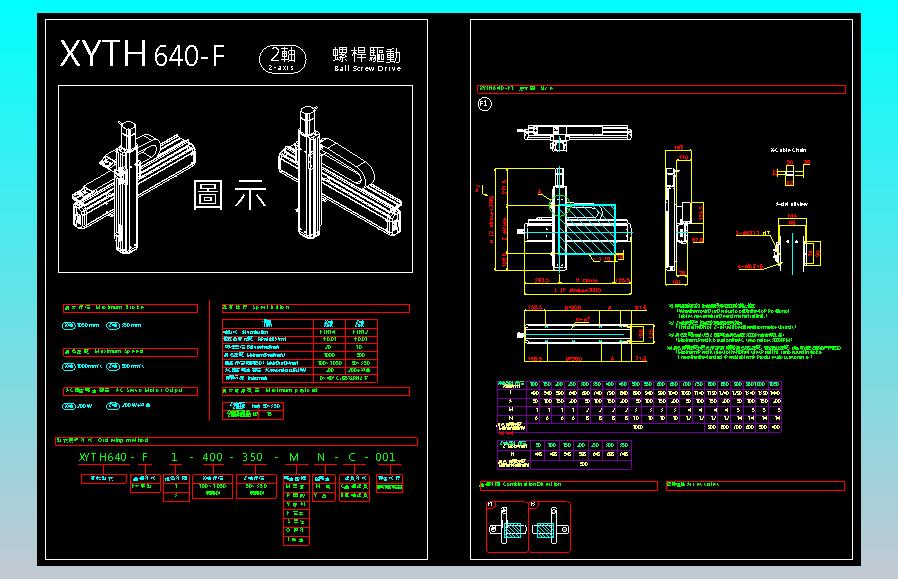Screen dimensions: 898x579
Task: Select the '400' in the ordering code
Action: click(x=212, y=457)
